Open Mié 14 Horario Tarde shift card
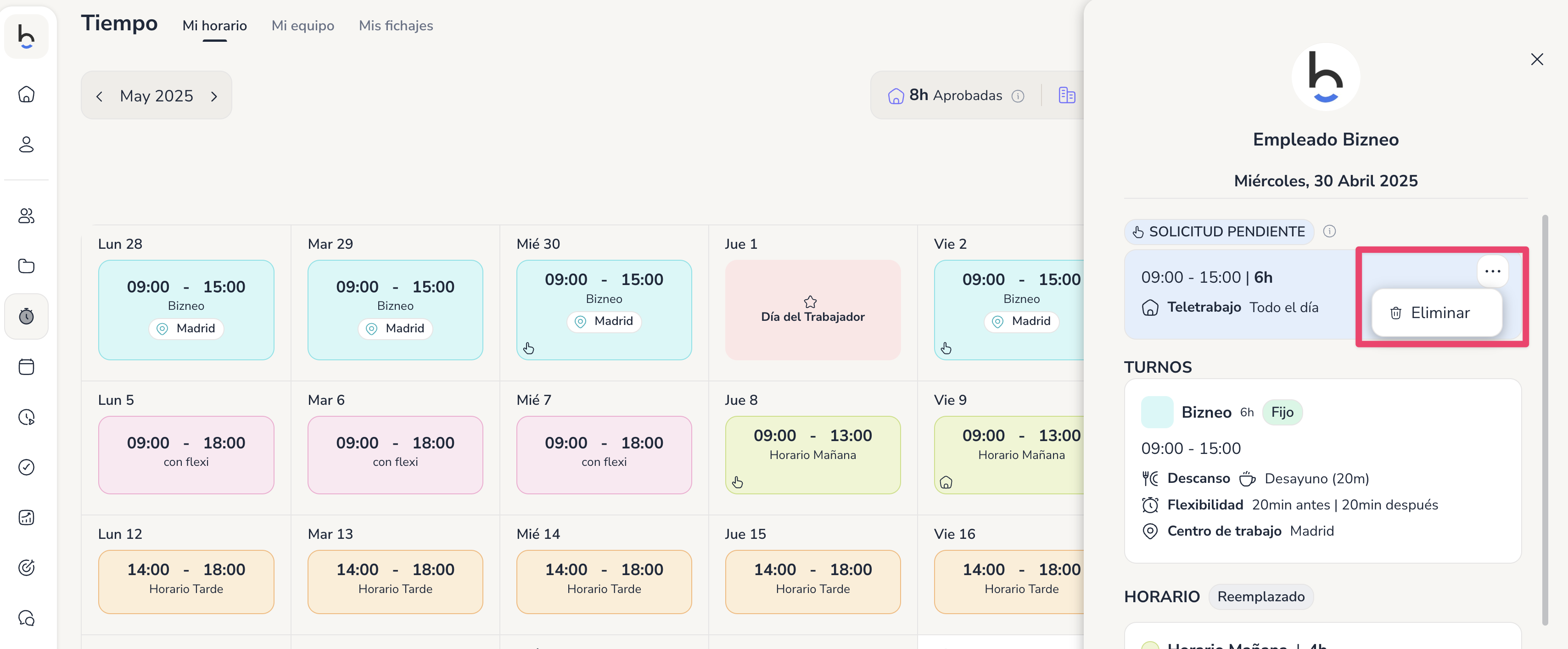The width and height of the screenshot is (1568, 649). (604, 582)
